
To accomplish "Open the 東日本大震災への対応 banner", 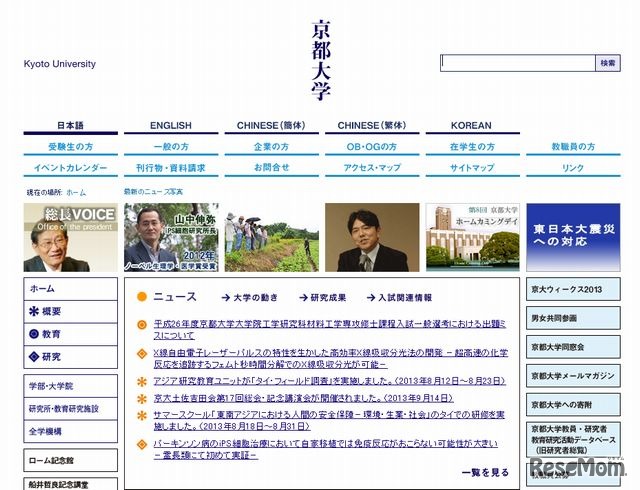I will point(573,237).
